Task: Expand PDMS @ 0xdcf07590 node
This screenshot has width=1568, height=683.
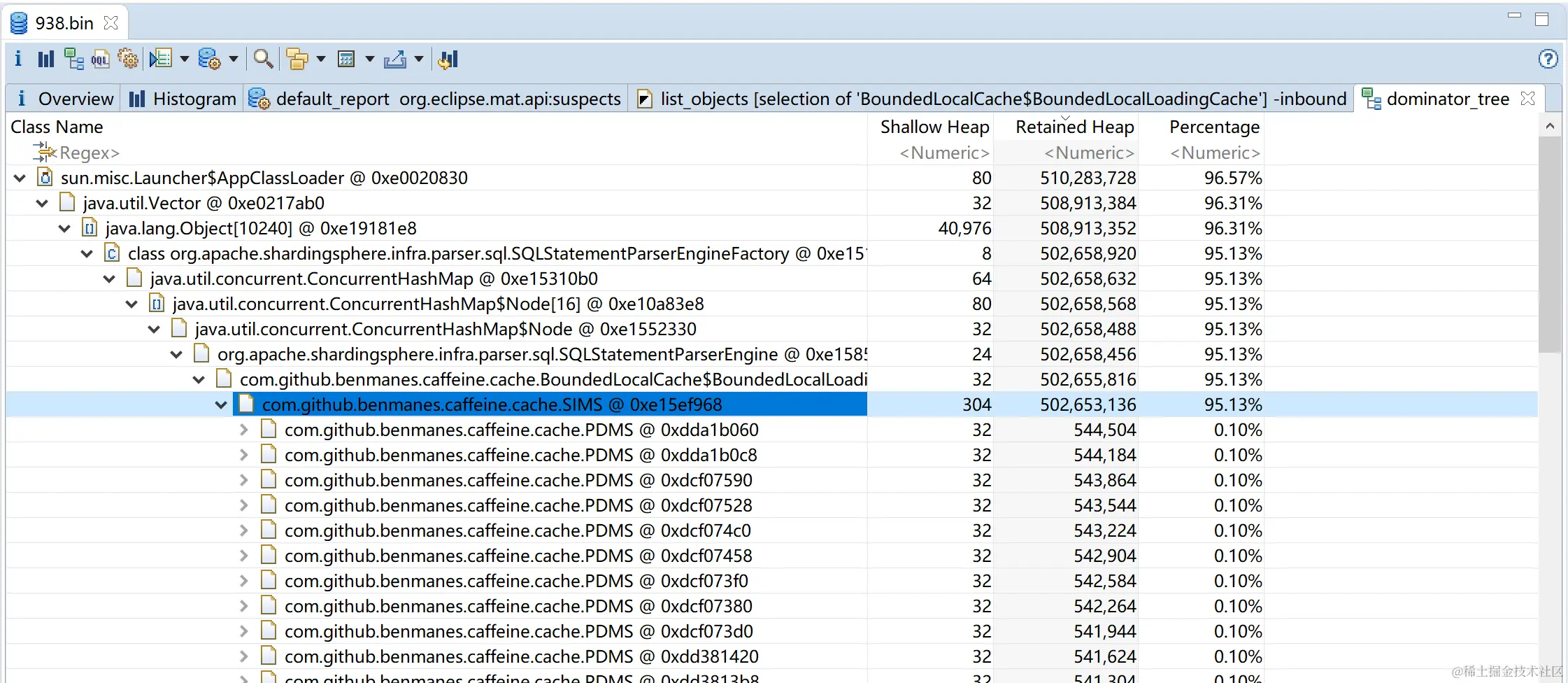Action: tap(243, 480)
